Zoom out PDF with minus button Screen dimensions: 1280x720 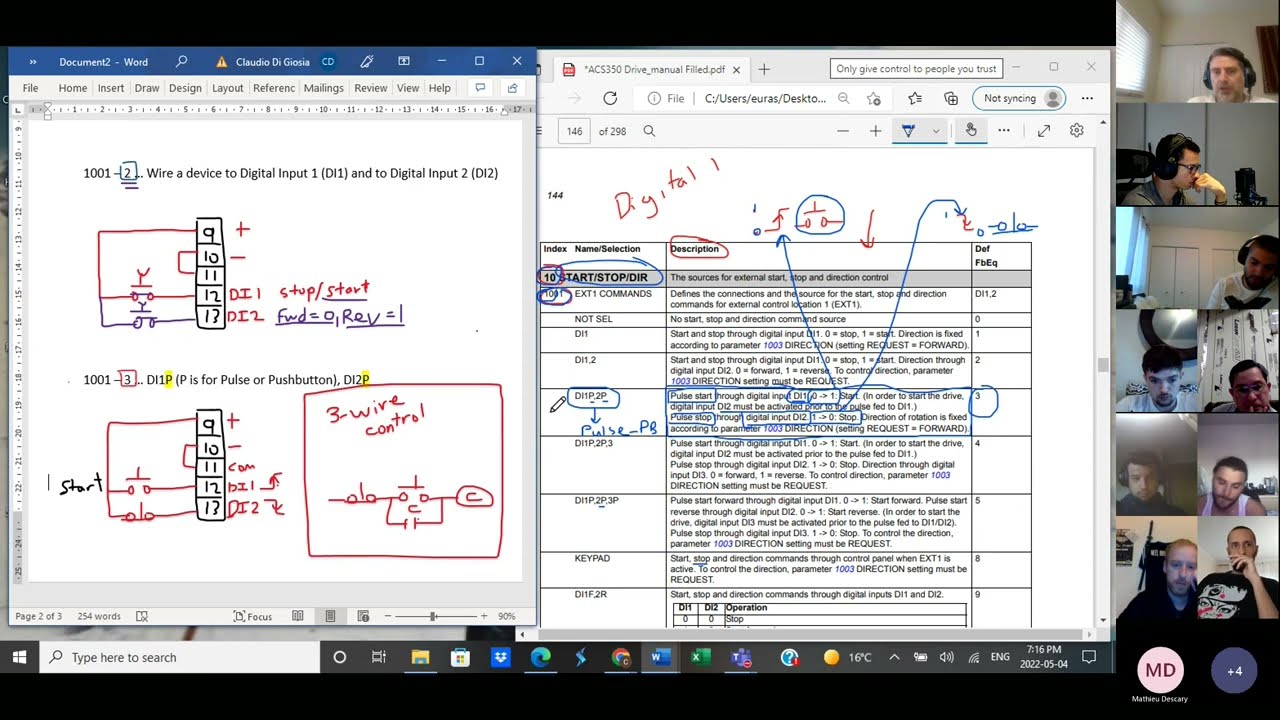click(x=843, y=131)
